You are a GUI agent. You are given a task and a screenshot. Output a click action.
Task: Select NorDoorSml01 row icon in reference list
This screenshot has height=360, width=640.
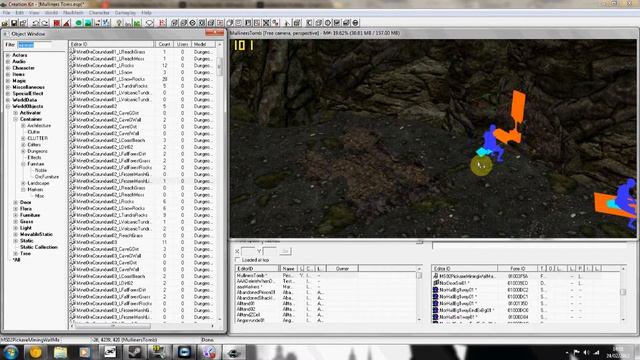coord(436,283)
